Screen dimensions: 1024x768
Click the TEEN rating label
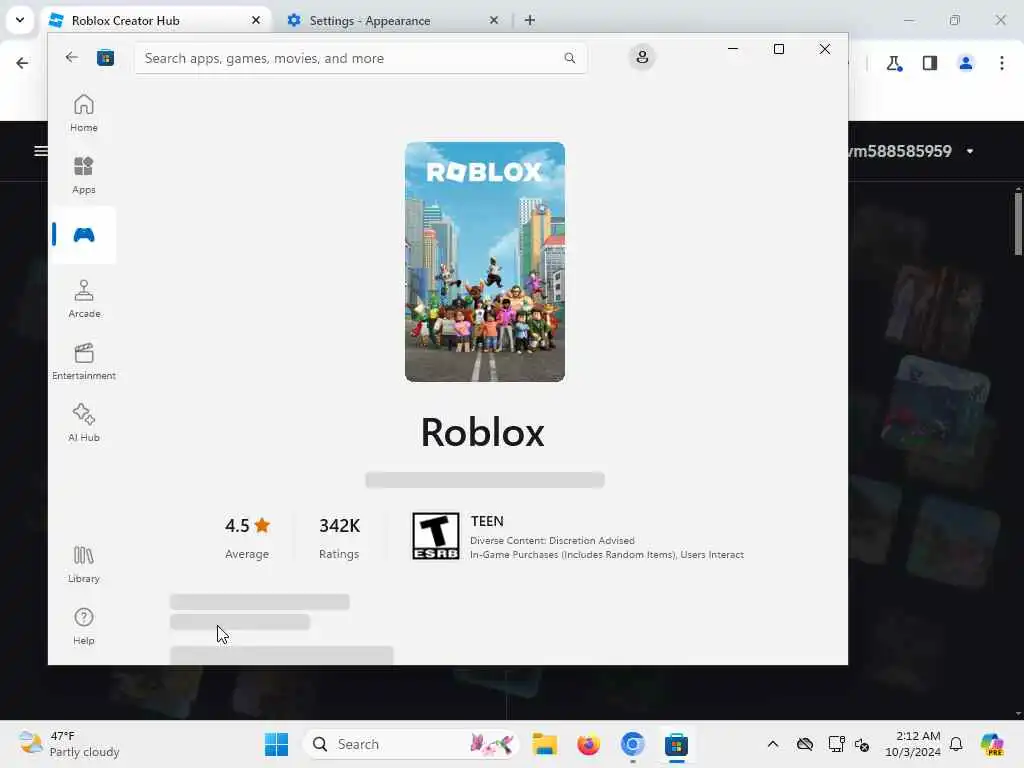pyautogui.click(x=487, y=521)
